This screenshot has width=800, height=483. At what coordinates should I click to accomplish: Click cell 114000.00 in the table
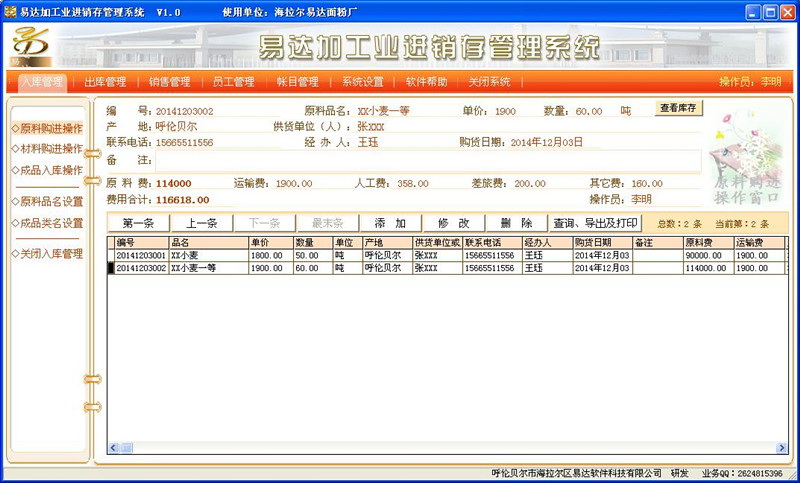tap(708, 268)
